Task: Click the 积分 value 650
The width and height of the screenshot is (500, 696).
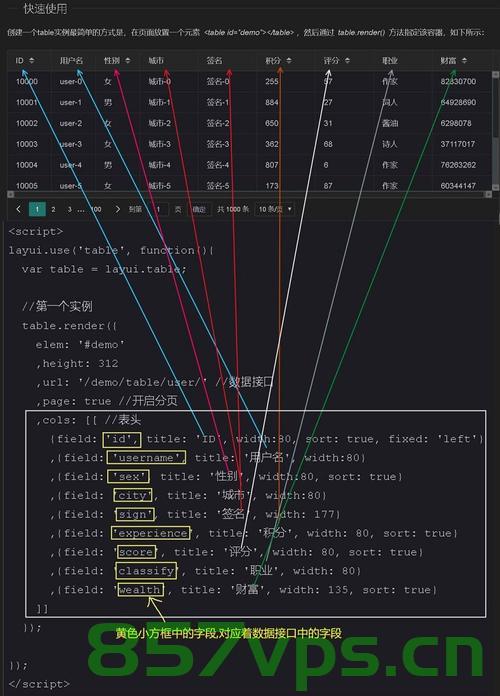Action: (272, 123)
